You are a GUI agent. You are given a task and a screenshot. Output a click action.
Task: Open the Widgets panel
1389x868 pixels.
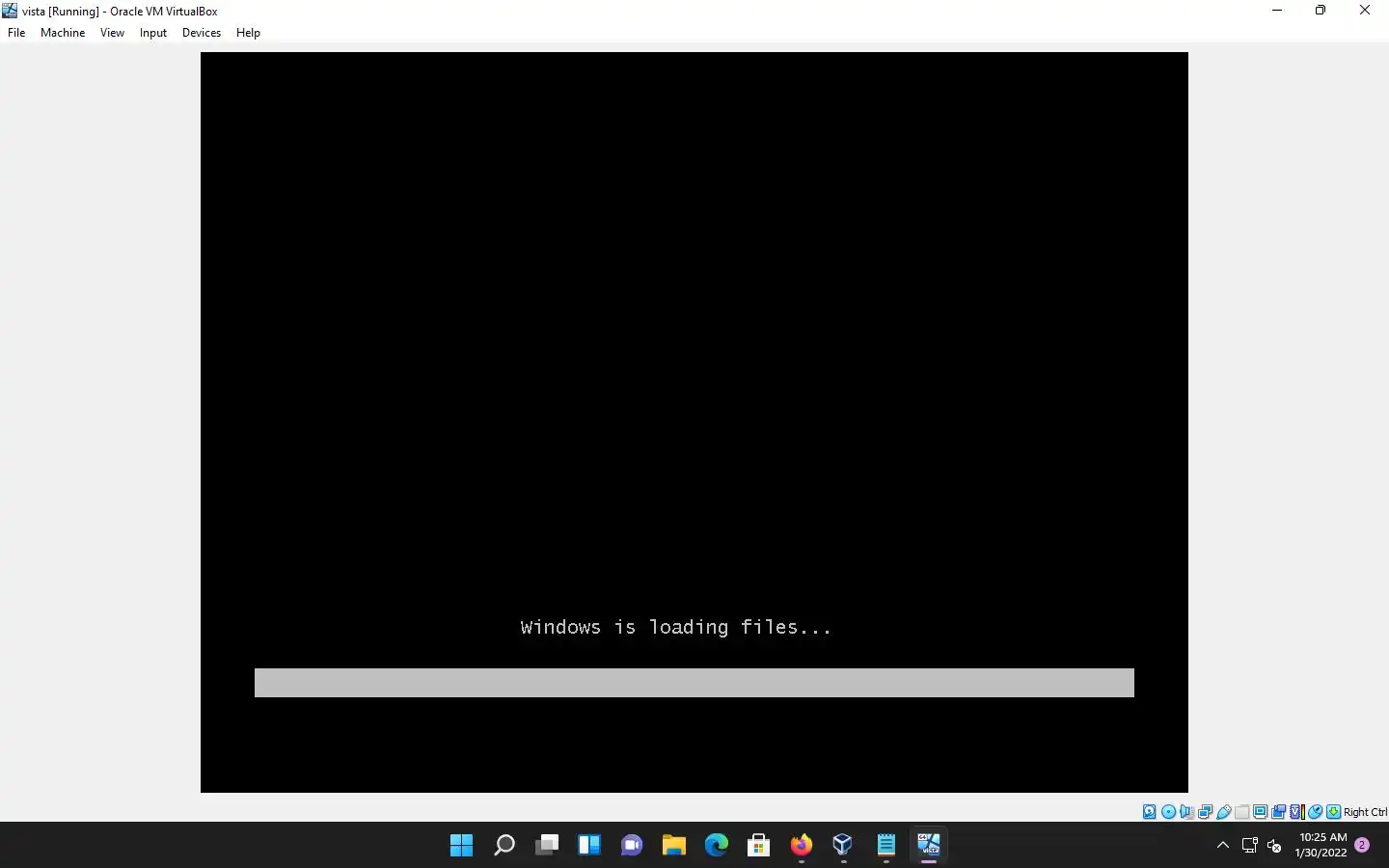(589, 846)
